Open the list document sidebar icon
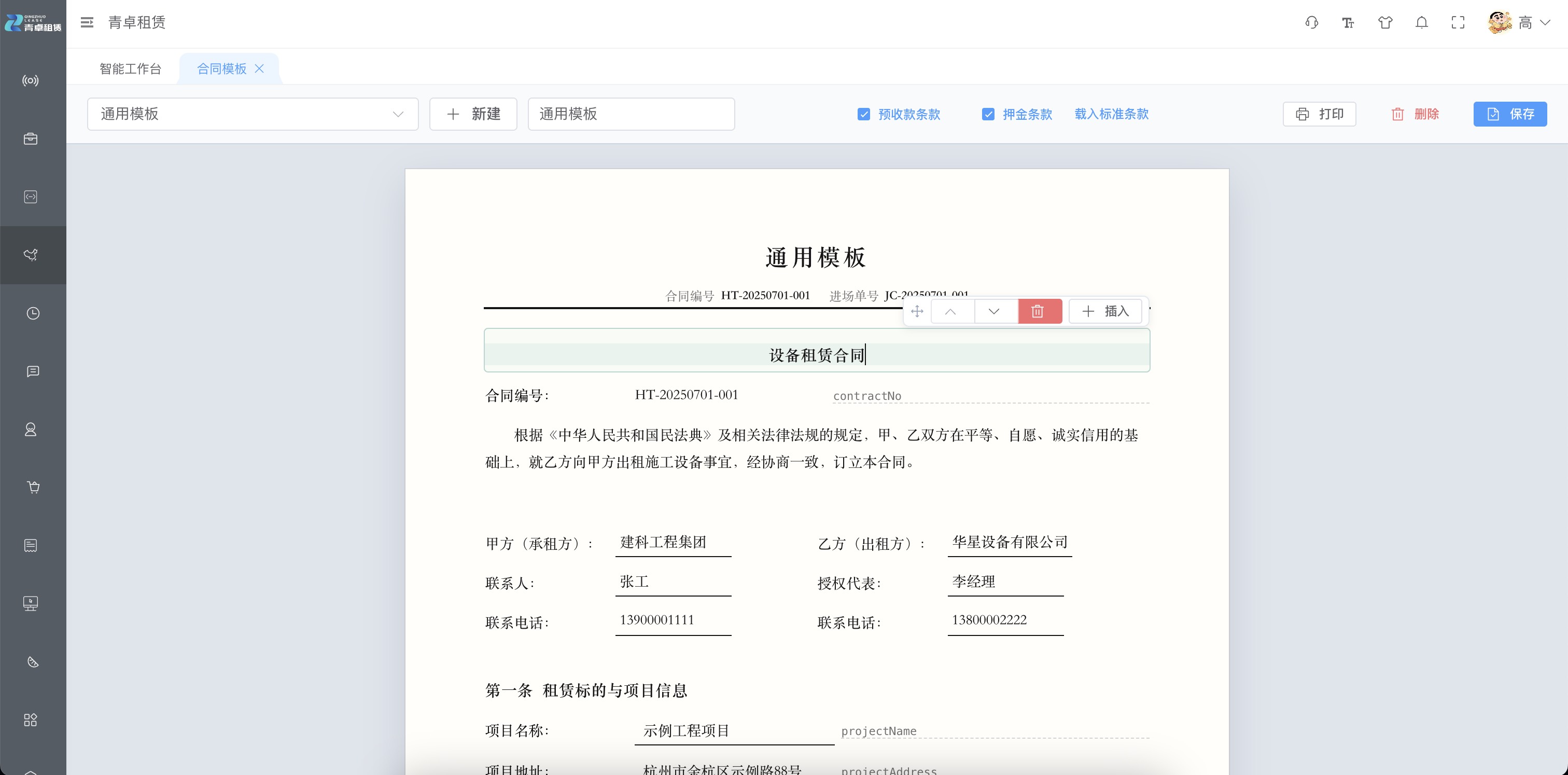The width and height of the screenshot is (1568, 775). click(x=31, y=546)
